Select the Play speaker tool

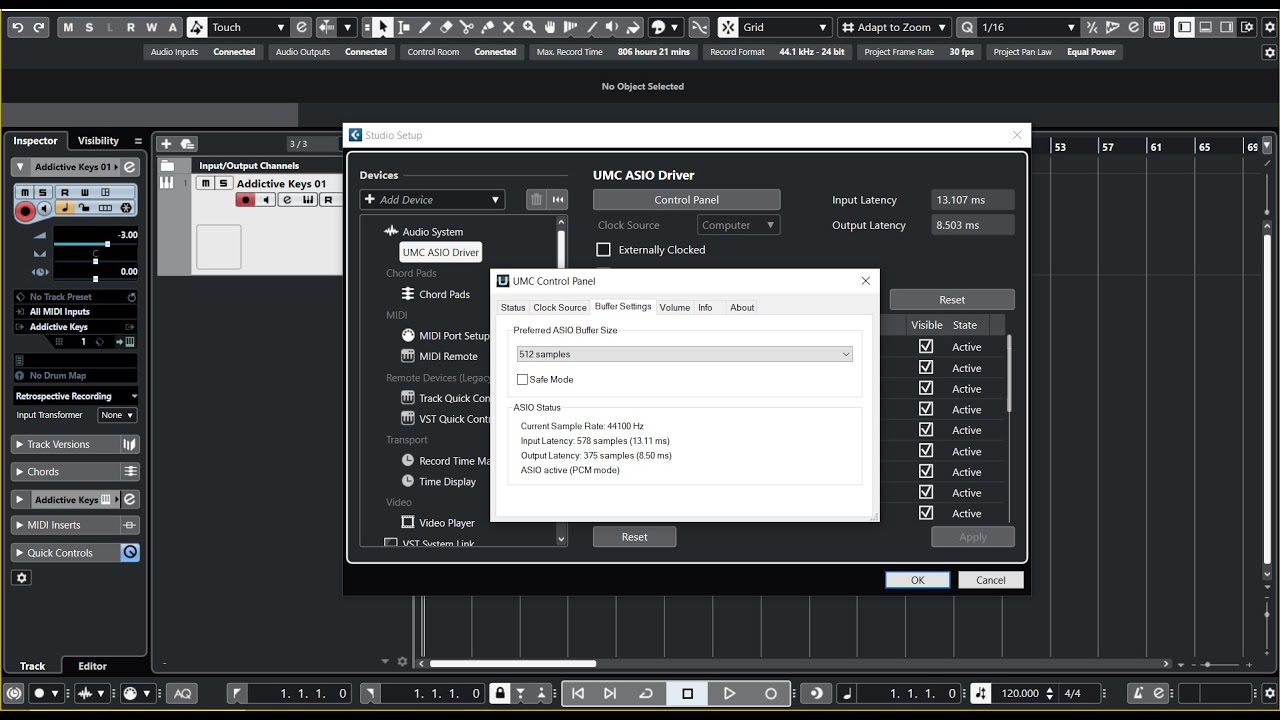613,27
